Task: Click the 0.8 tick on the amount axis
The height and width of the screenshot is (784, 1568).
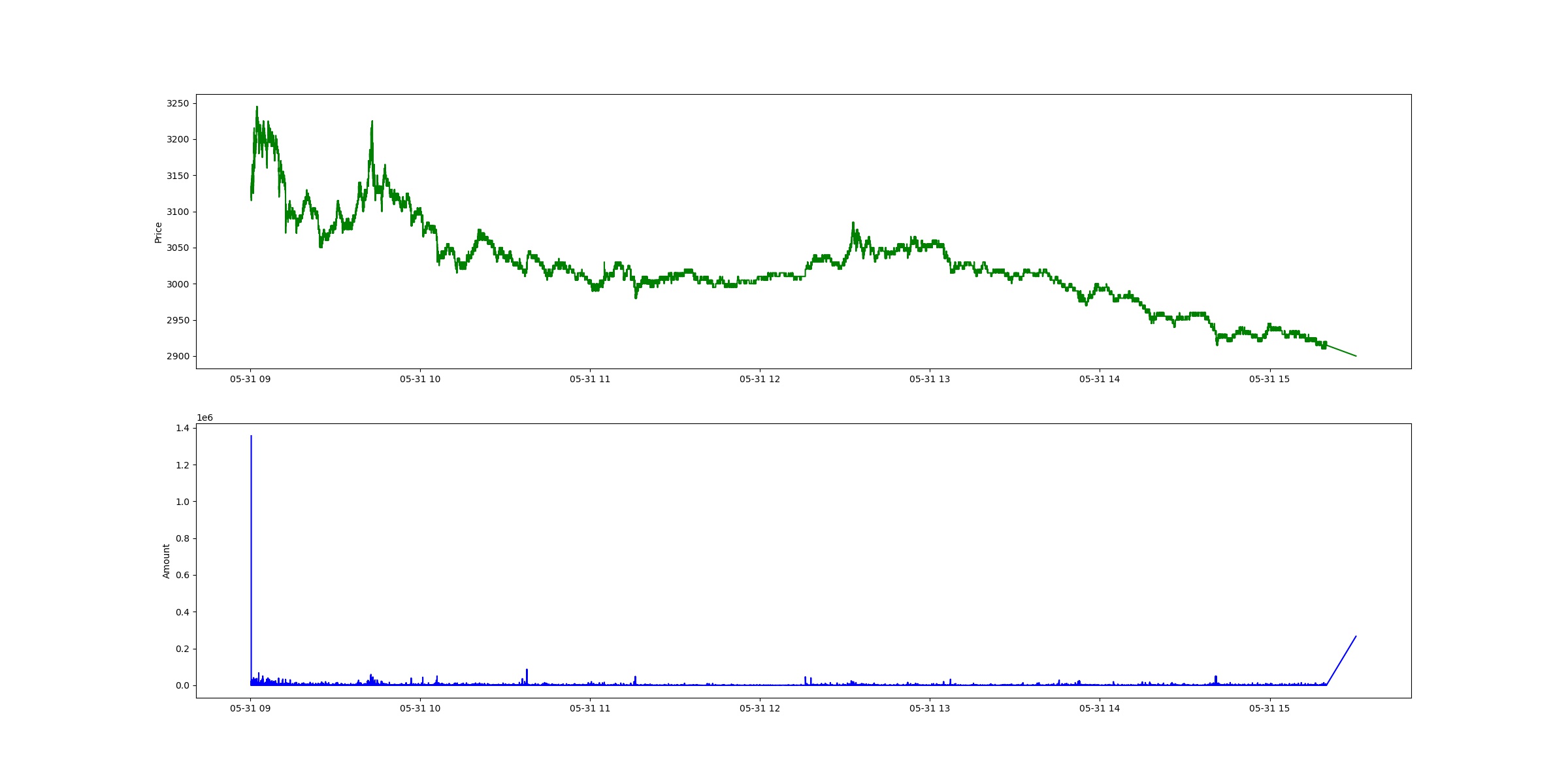Action: click(182, 538)
